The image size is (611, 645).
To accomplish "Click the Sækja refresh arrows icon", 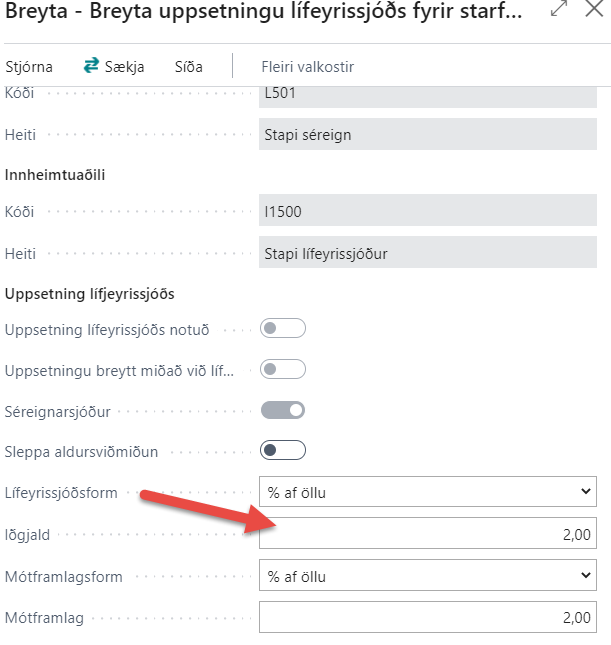I will pyautogui.click(x=91, y=66).
